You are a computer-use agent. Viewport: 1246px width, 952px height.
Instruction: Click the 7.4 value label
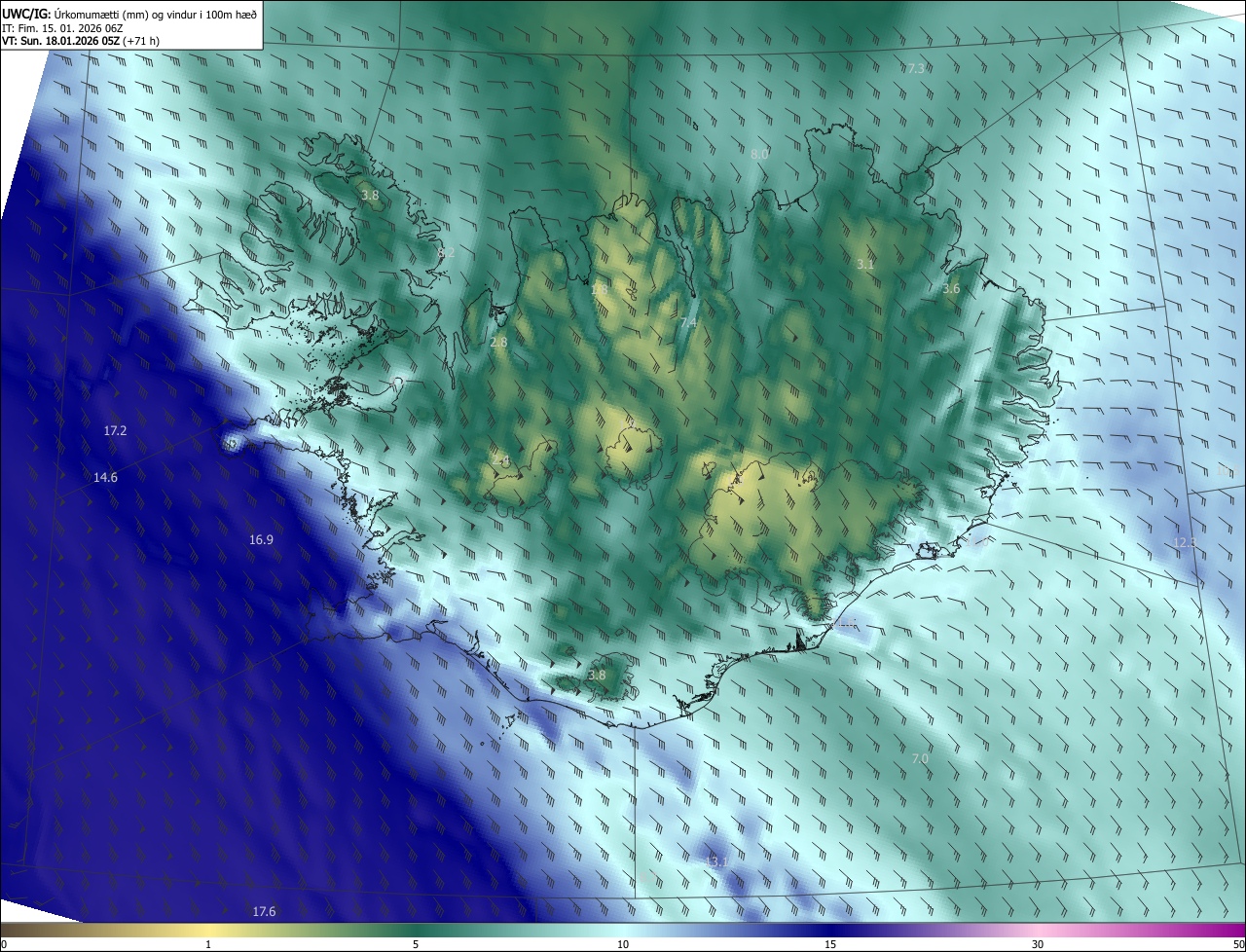coord(689,322)
